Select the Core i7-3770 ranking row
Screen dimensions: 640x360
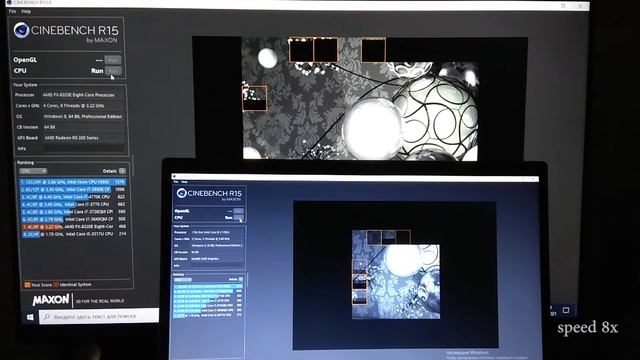click(73, 204)
